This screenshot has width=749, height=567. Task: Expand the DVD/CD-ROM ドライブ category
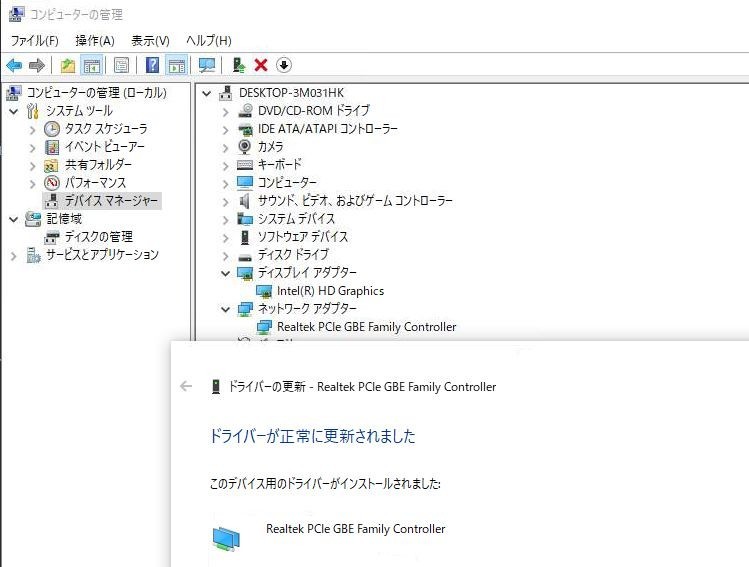[x=225, y=112]
